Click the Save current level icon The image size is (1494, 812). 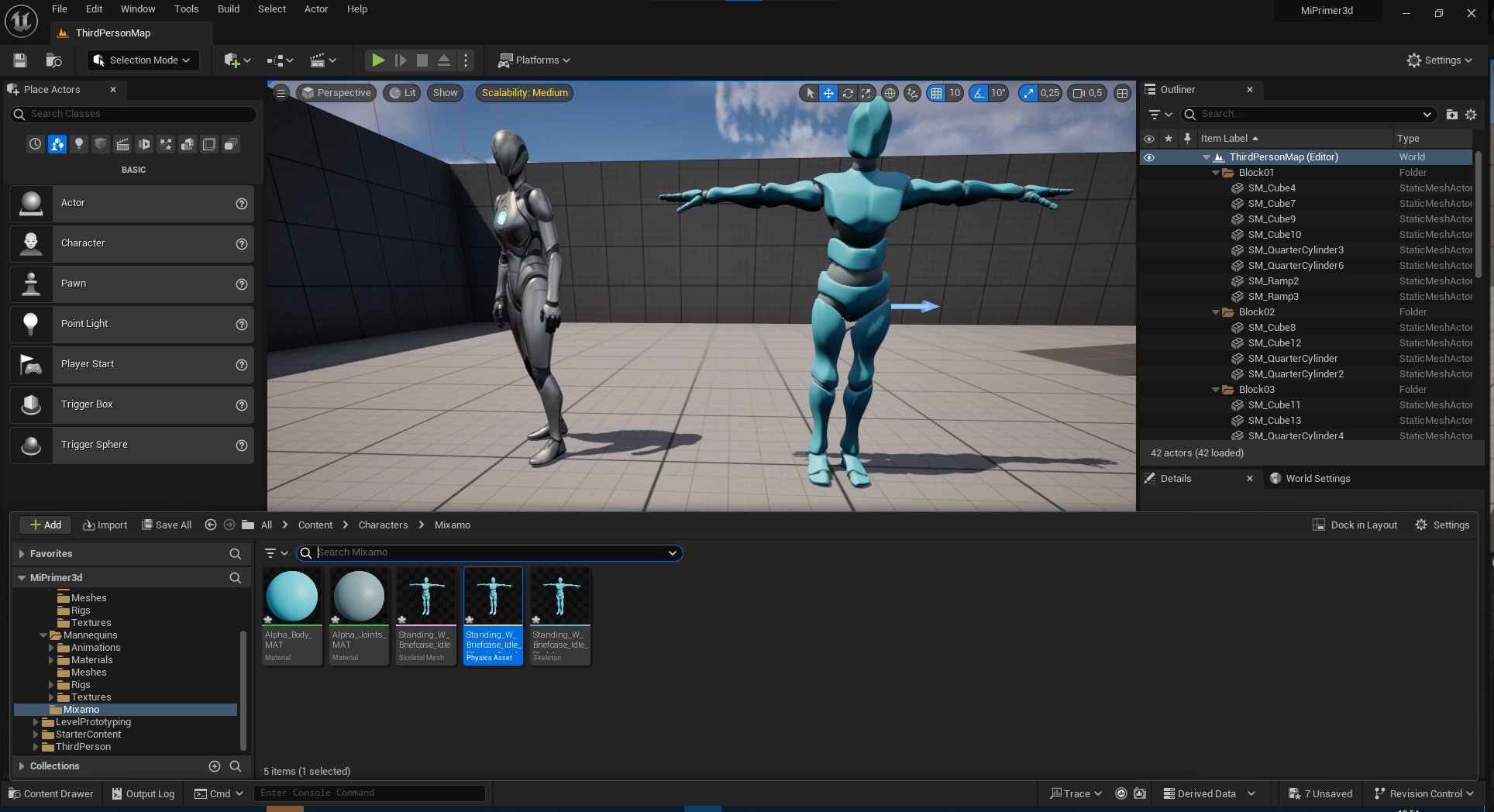coord(20,60)
